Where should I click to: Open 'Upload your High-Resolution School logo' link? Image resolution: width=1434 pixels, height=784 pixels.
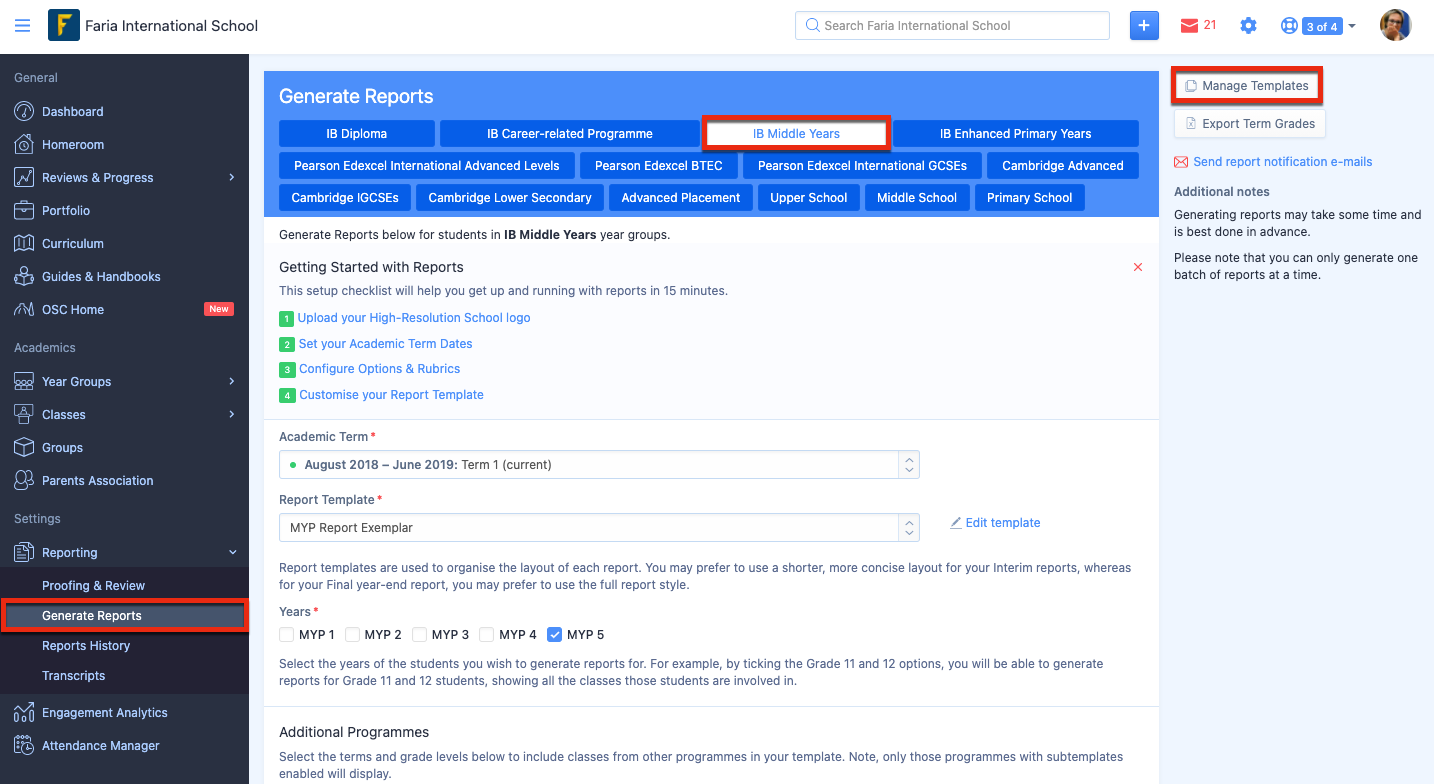414,318
